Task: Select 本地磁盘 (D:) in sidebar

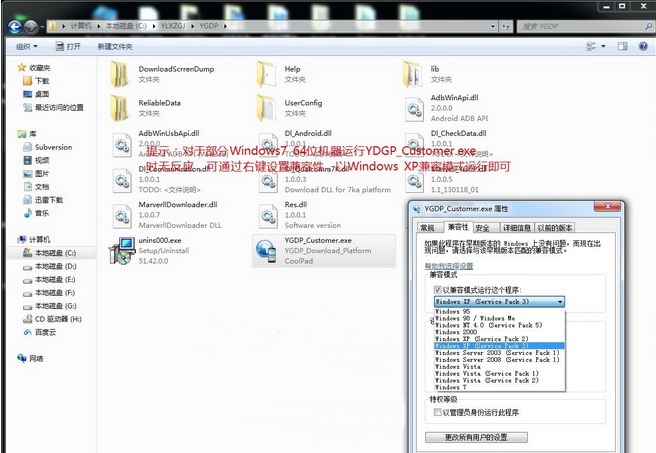Action: click(x=55, y=266)
